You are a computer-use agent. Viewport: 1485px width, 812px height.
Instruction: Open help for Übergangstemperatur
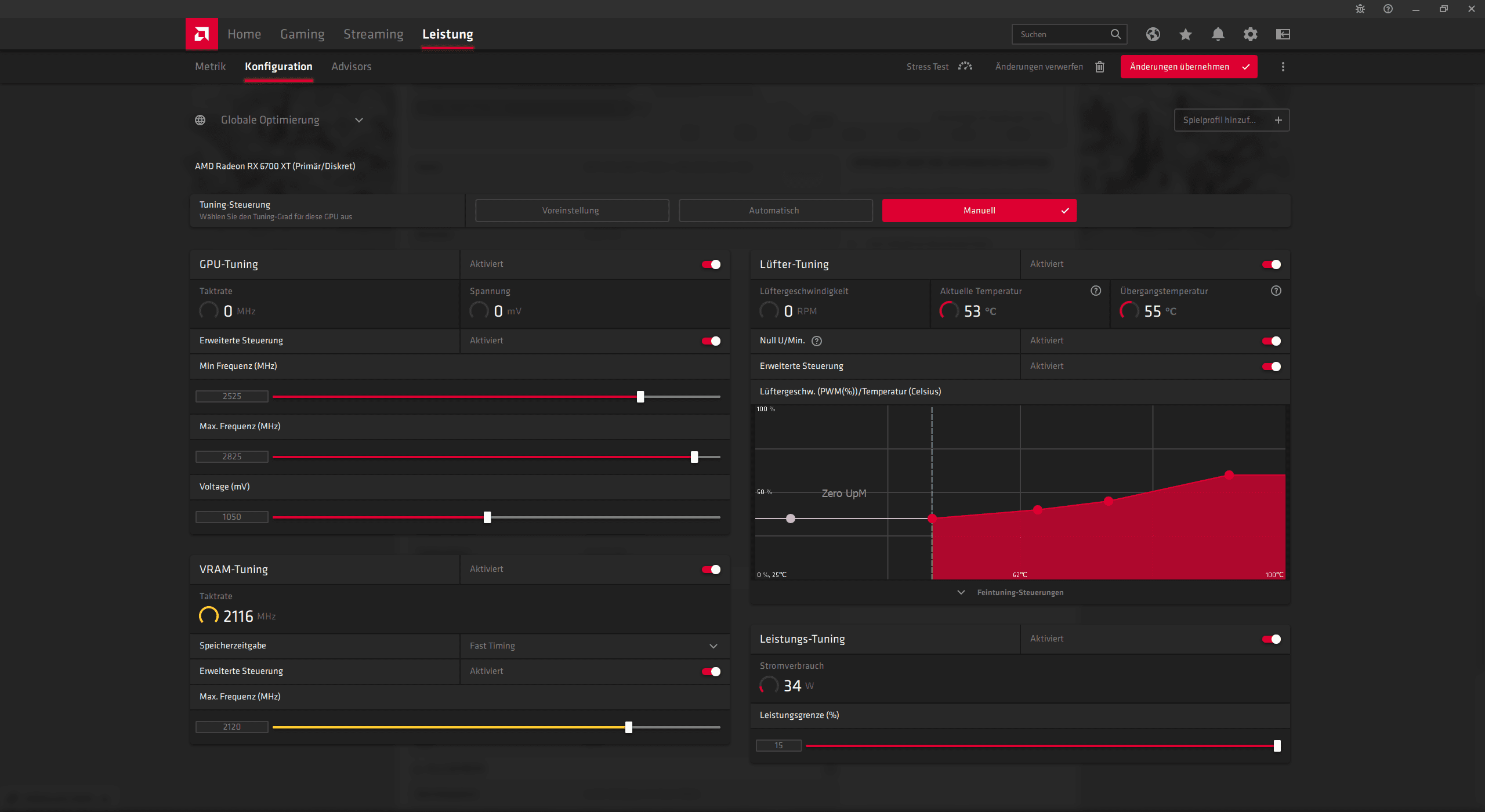coord(1276,291)
